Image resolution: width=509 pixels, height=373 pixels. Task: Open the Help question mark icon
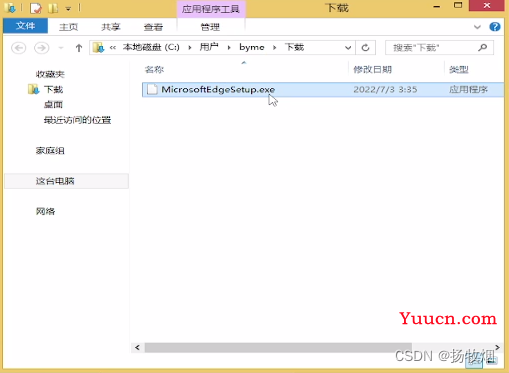(x=495, y=27)
